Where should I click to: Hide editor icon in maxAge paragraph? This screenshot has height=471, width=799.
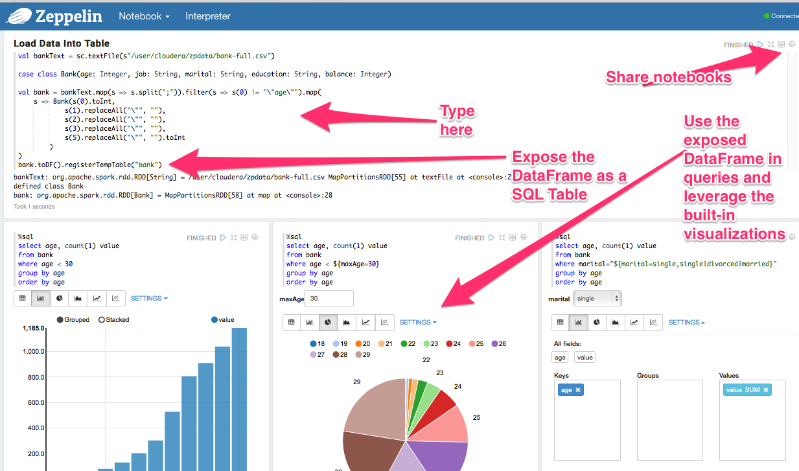click(x=502, y=238)
